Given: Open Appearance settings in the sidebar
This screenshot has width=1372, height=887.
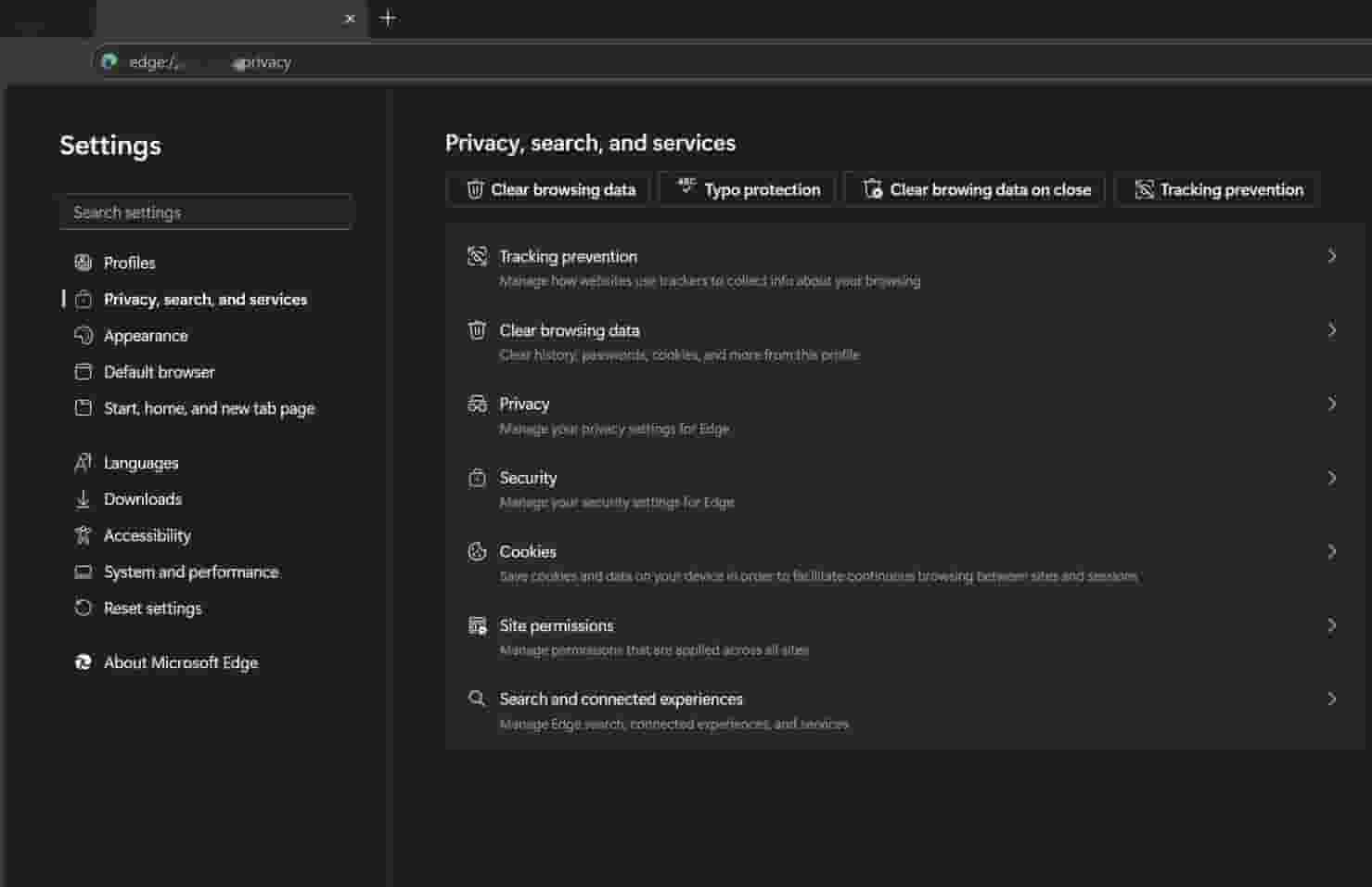Looking at the screenshot, I should click(x=146, y=336).
